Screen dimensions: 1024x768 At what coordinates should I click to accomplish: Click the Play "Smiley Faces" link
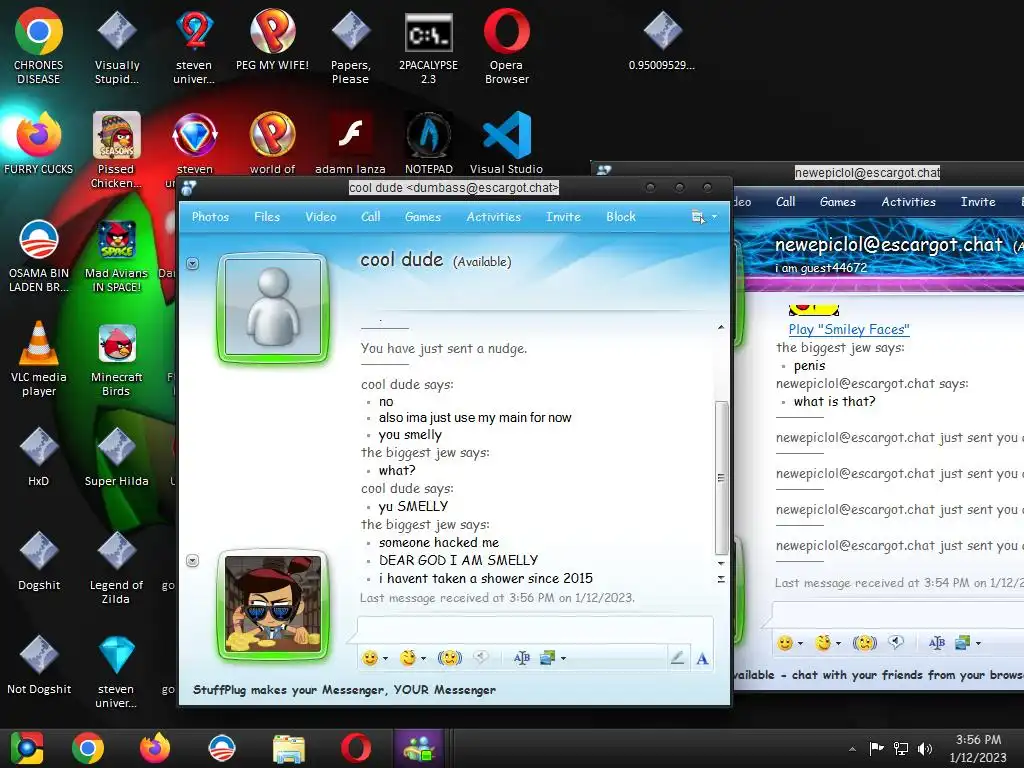849,329
